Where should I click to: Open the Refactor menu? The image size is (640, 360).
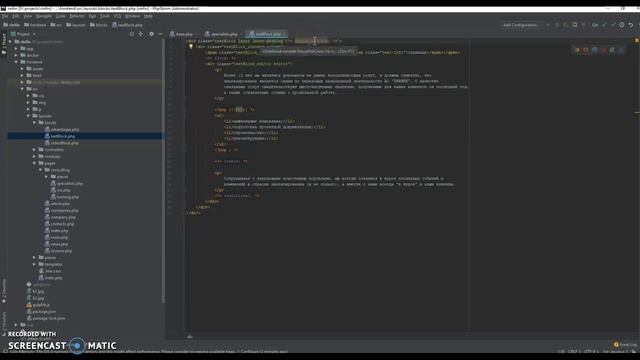click(77, 16)
